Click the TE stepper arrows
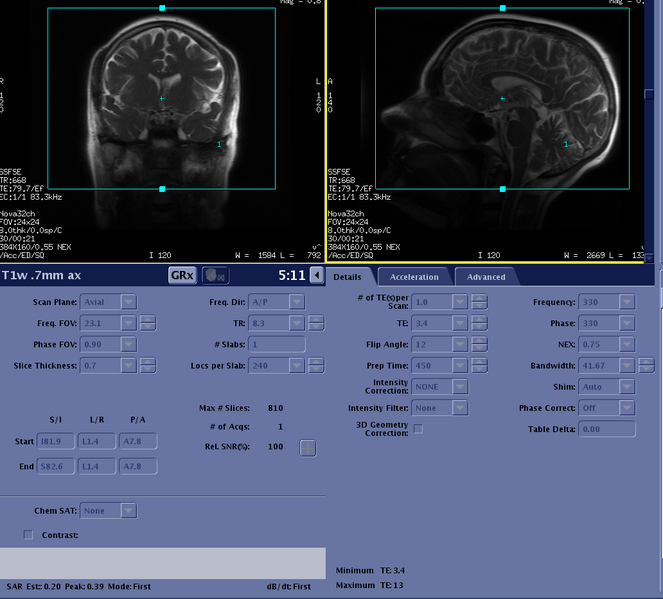This screenshot has width=663, height=599. [479, 323]
